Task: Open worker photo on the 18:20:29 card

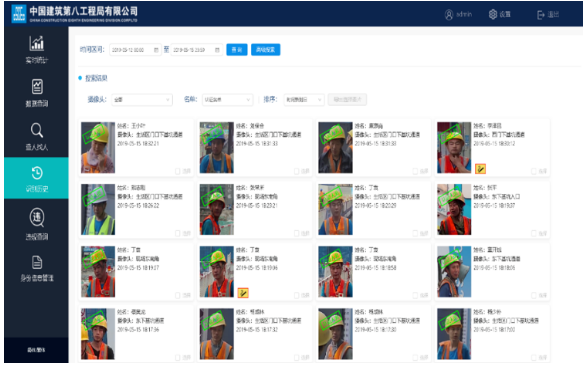Action: 335,210
